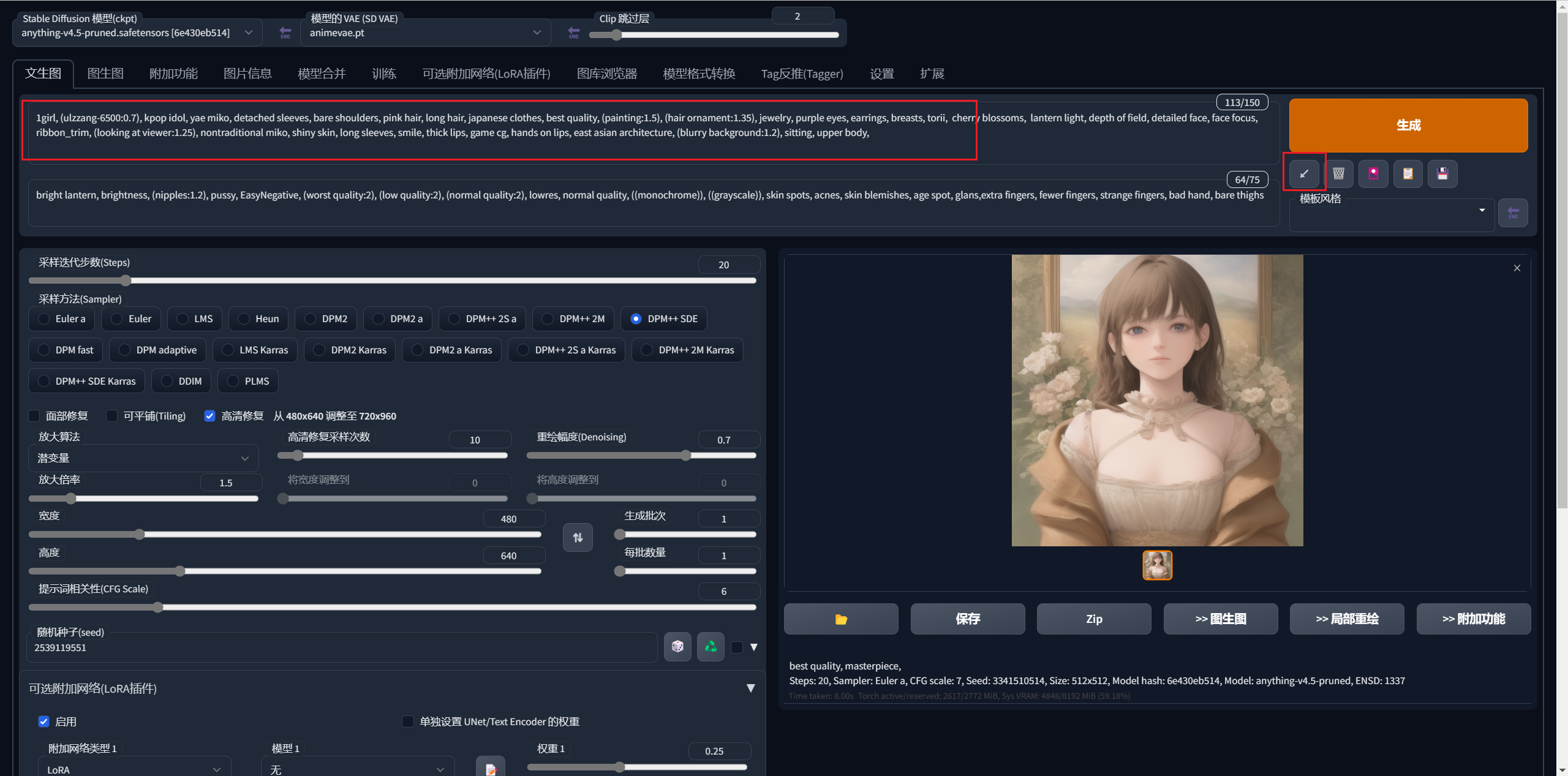Click the END arrow icon beside template style
Viewport: 1568px width, 776px height.
[1513, 213]
